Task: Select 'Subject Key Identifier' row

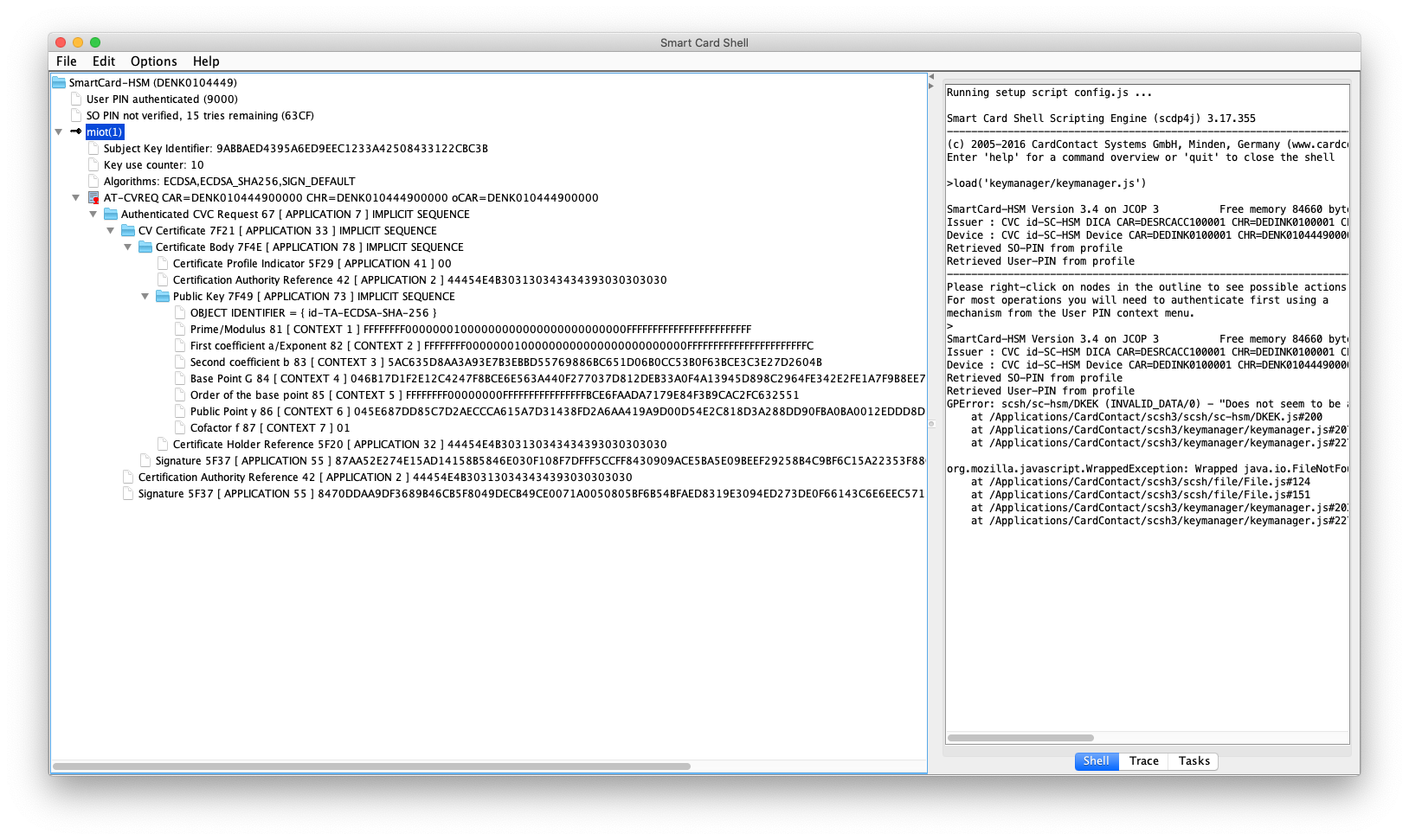Action: (296, 148)
